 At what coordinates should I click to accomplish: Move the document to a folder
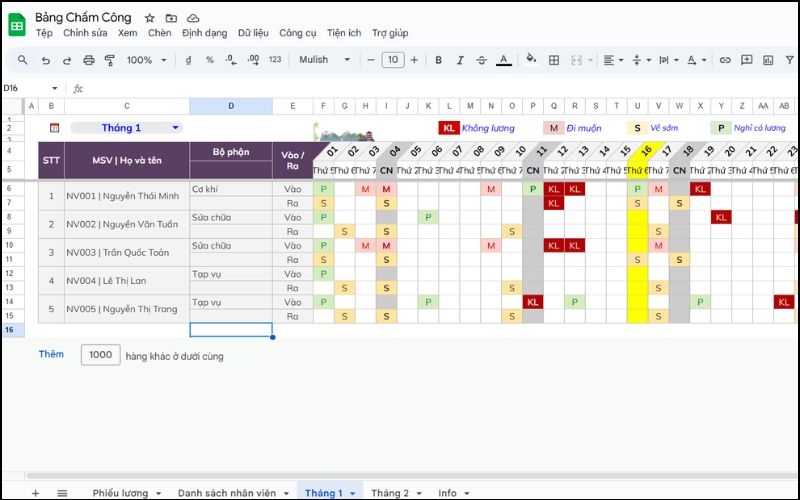pos(171,18)
